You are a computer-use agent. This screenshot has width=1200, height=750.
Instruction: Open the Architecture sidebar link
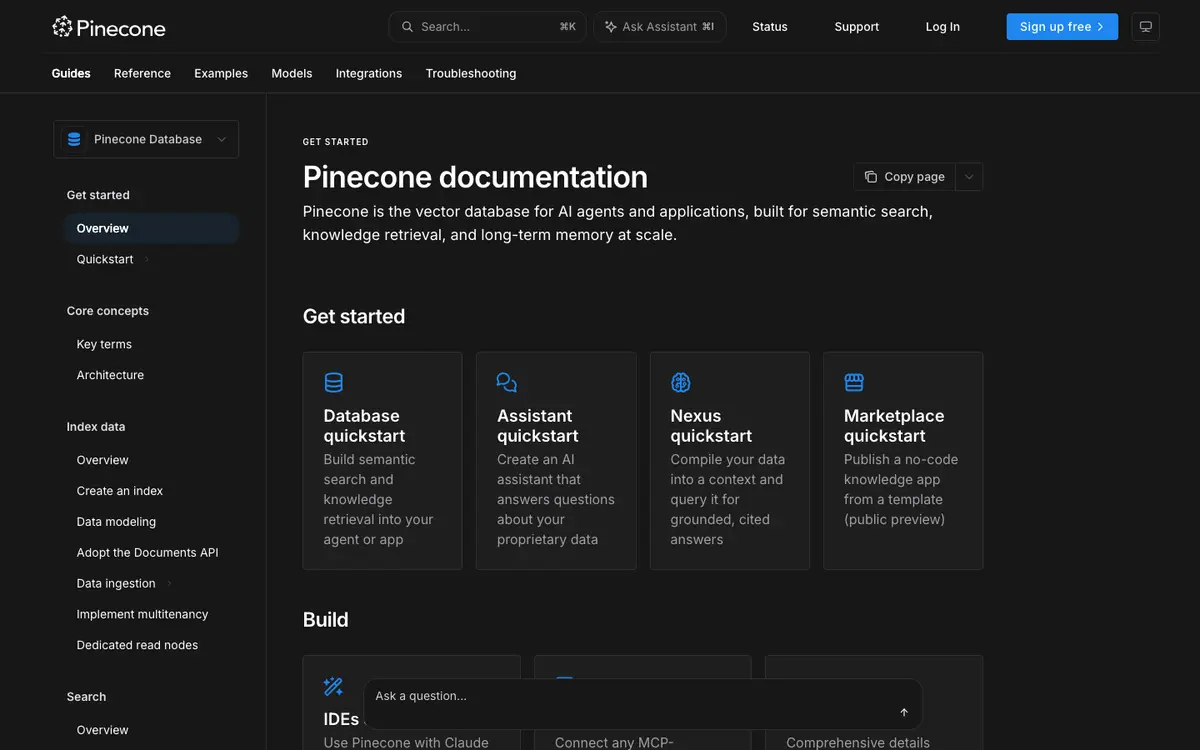click(x=110, y=375)
